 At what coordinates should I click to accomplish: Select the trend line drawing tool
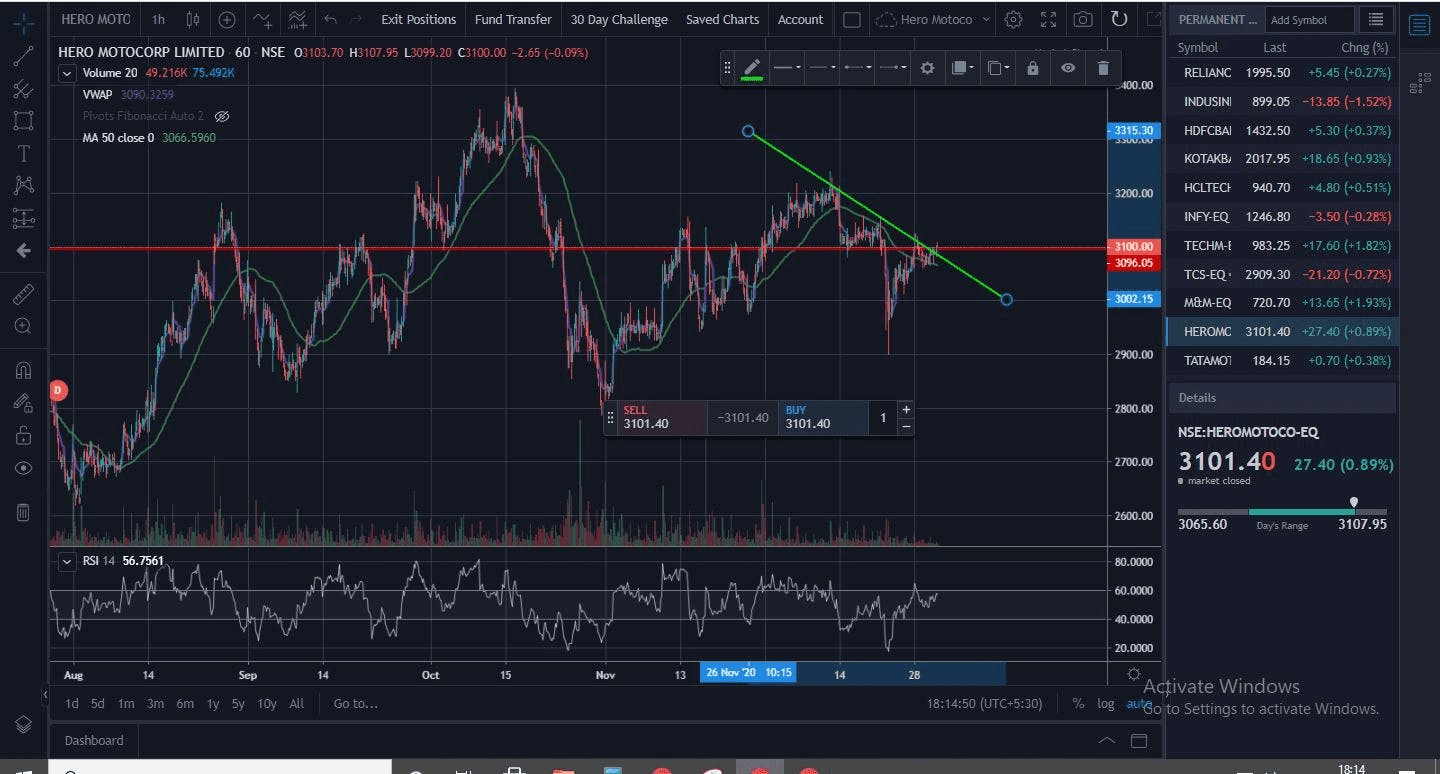(x=23, y=56)
